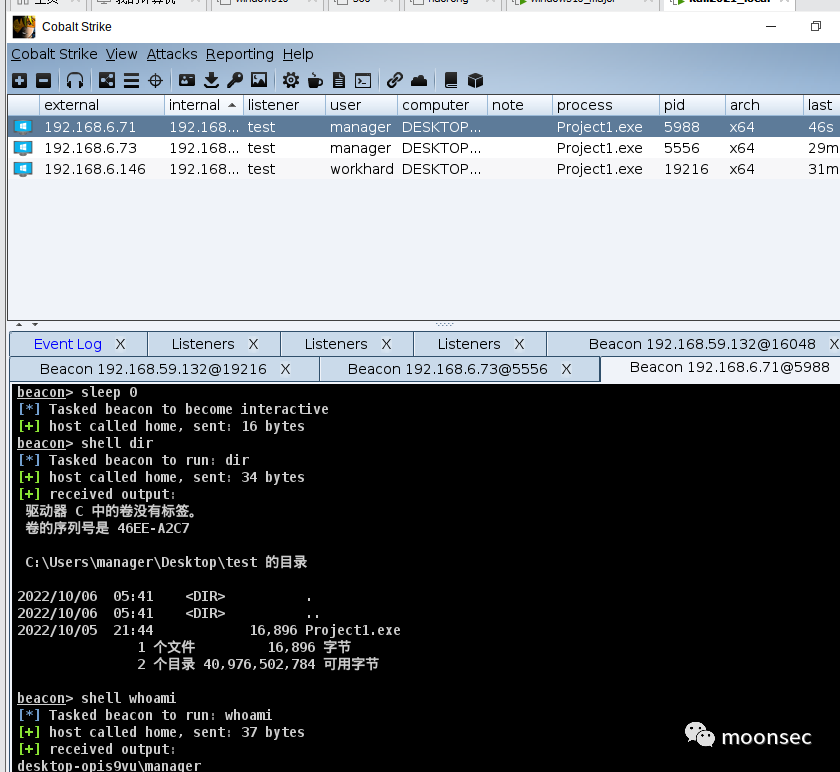Open the credentials card icon
840x772 pixels.
tap(187, 80)
